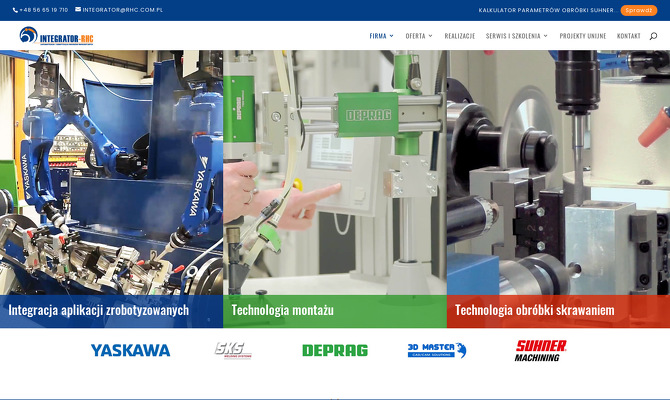Expand the Oferta menu chevron
The height and width of the screenshot is (400, 670).
(x=430, y=36)
